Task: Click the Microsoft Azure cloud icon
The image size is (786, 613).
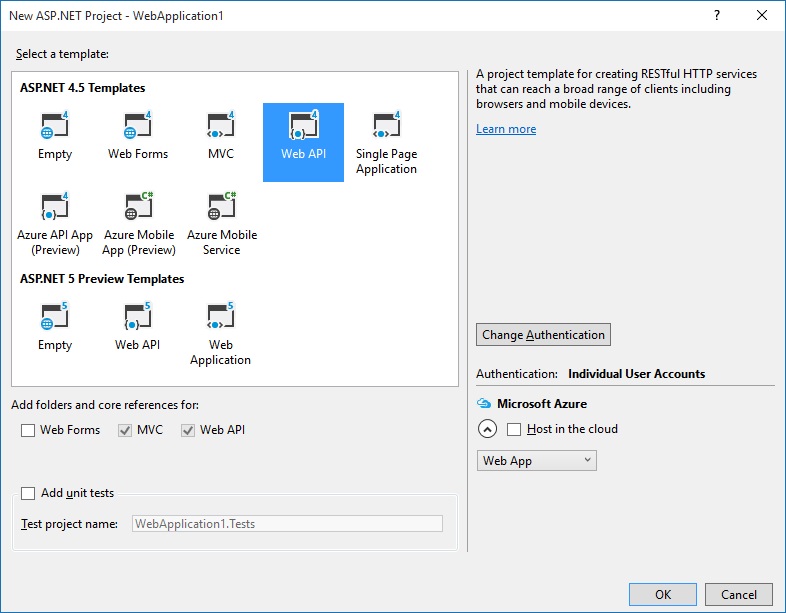Action: pos(483,403)
